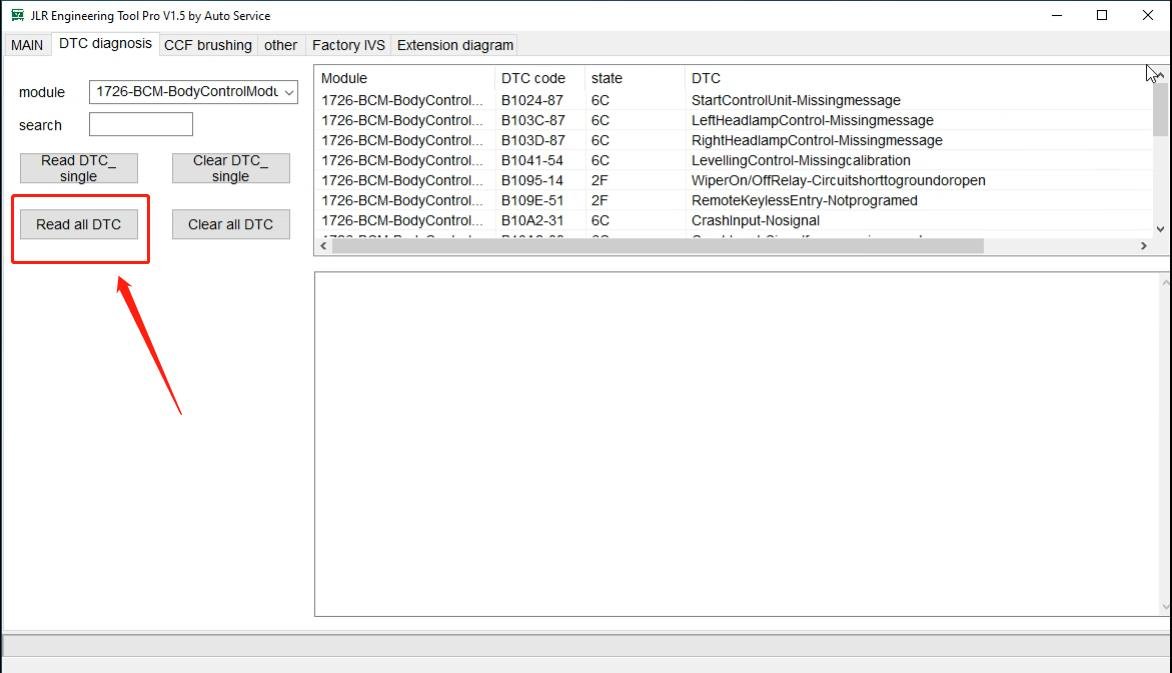Select the B1041-54 DTC code cell
The width and height of the screenshot is (1172, 673).
[x=532, y=161]
